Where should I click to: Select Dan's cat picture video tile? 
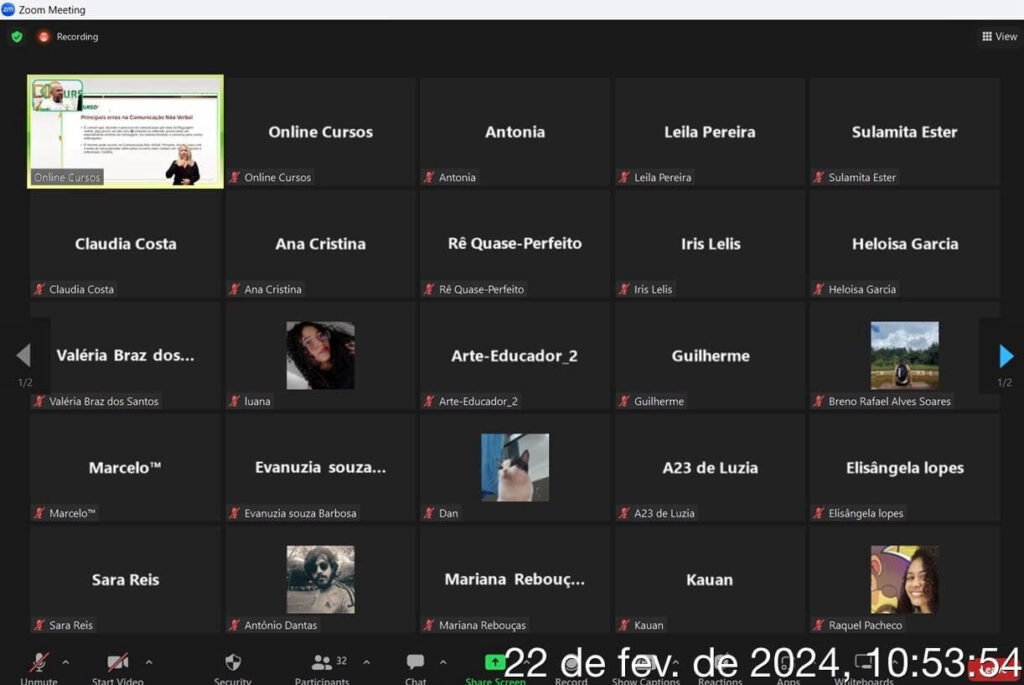(515, 467)
